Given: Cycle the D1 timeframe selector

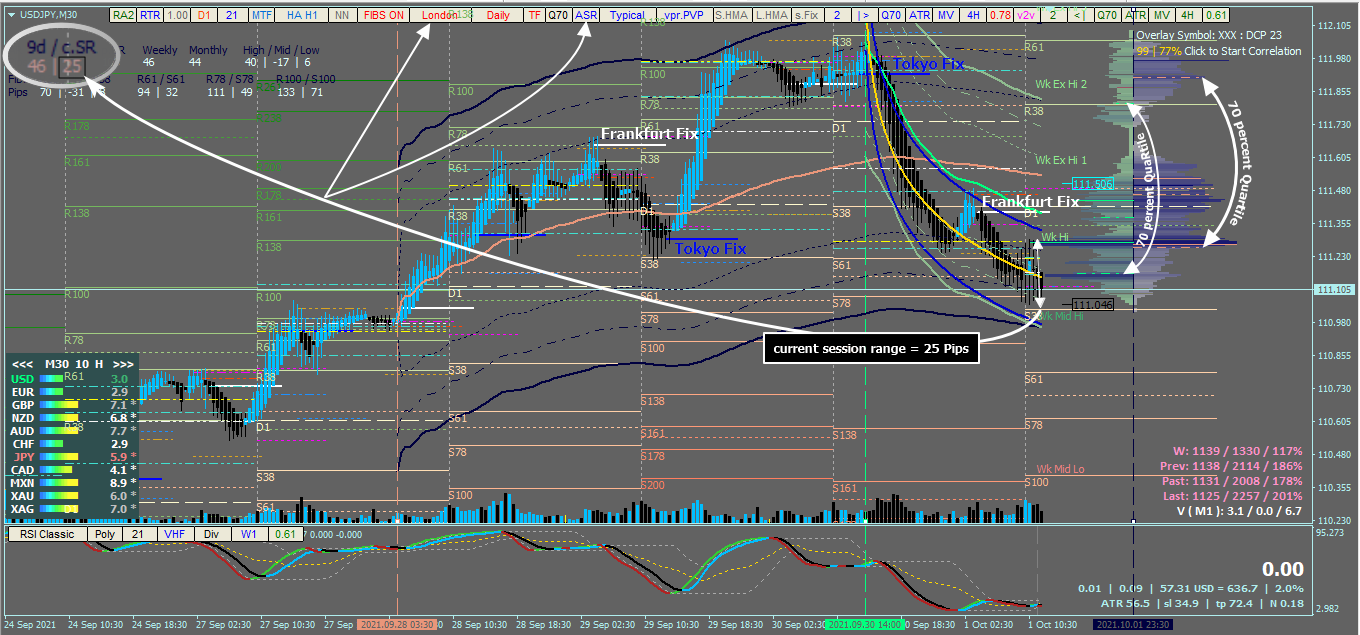Looking at the screenshot, I should [204, 15].
